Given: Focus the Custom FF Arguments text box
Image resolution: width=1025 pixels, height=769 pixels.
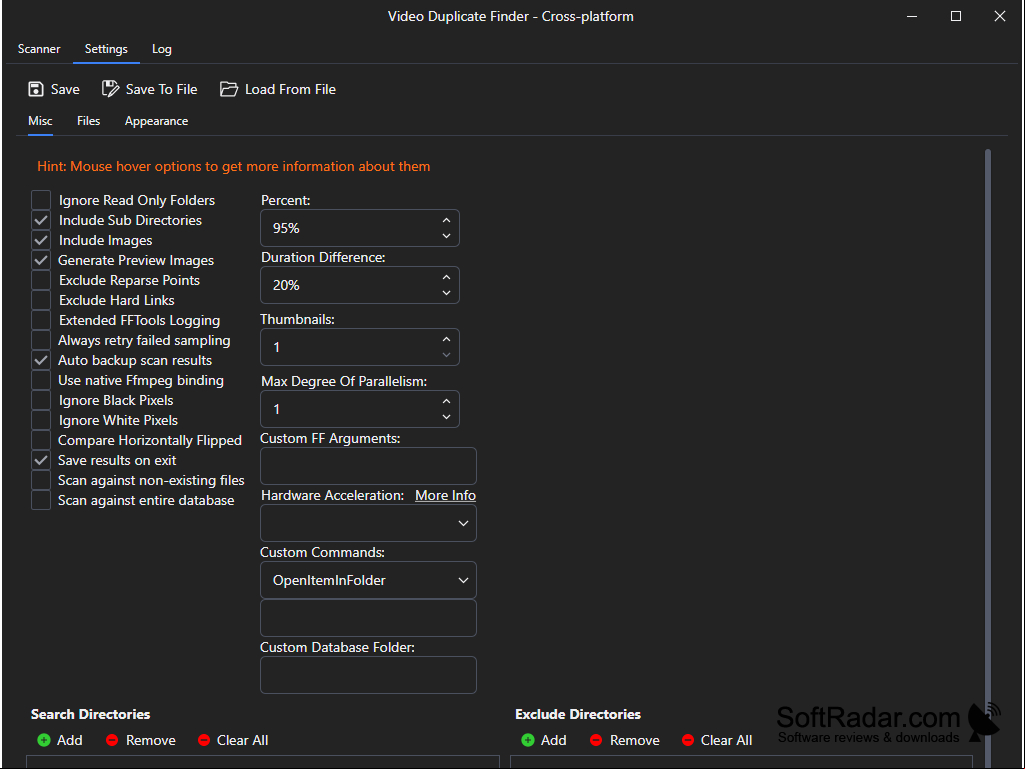Looking at the screenshot, I should pyautogui.click(x=368, y=466).
